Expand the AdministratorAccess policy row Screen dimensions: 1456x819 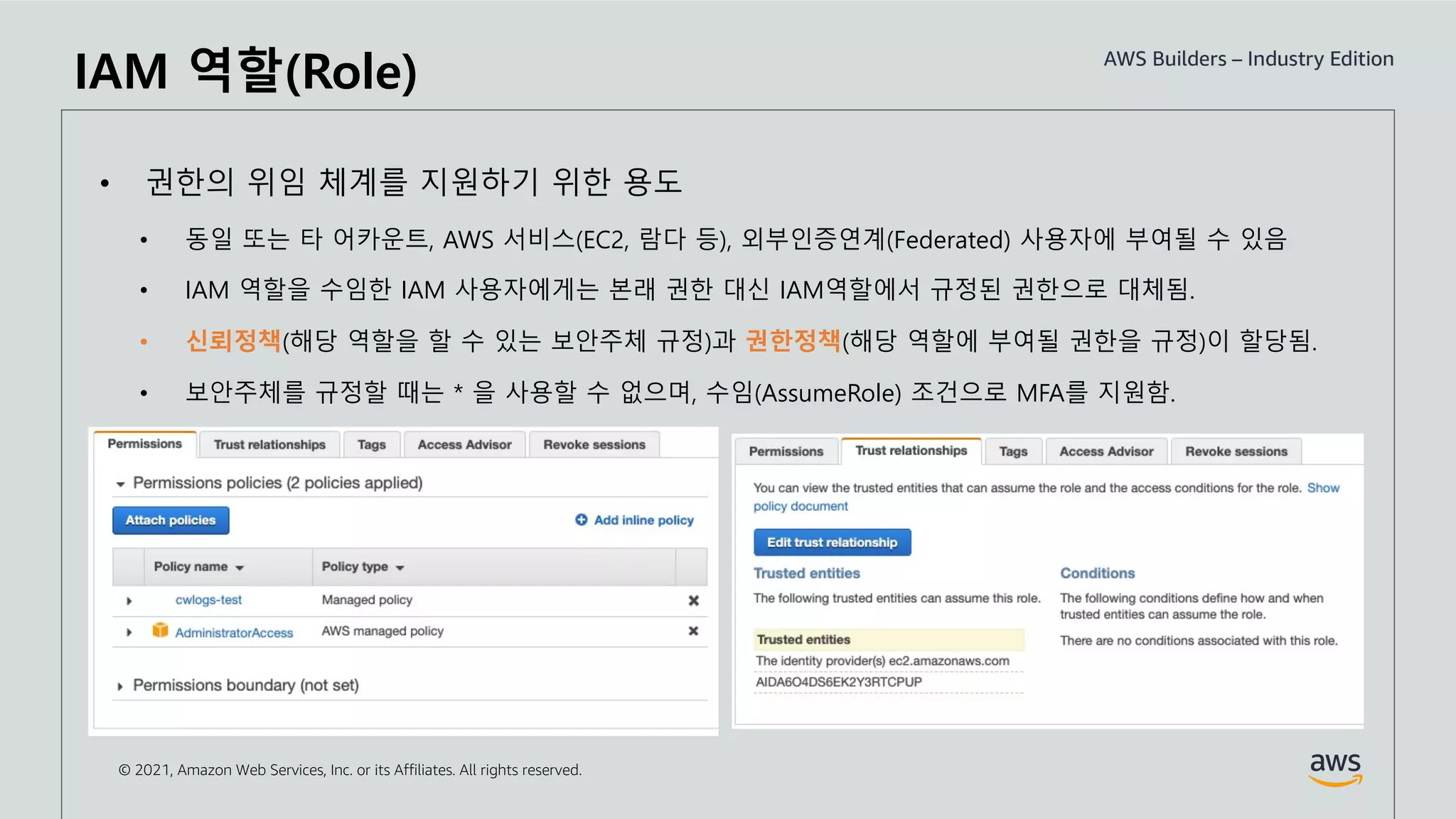click(x=129, y=632)
